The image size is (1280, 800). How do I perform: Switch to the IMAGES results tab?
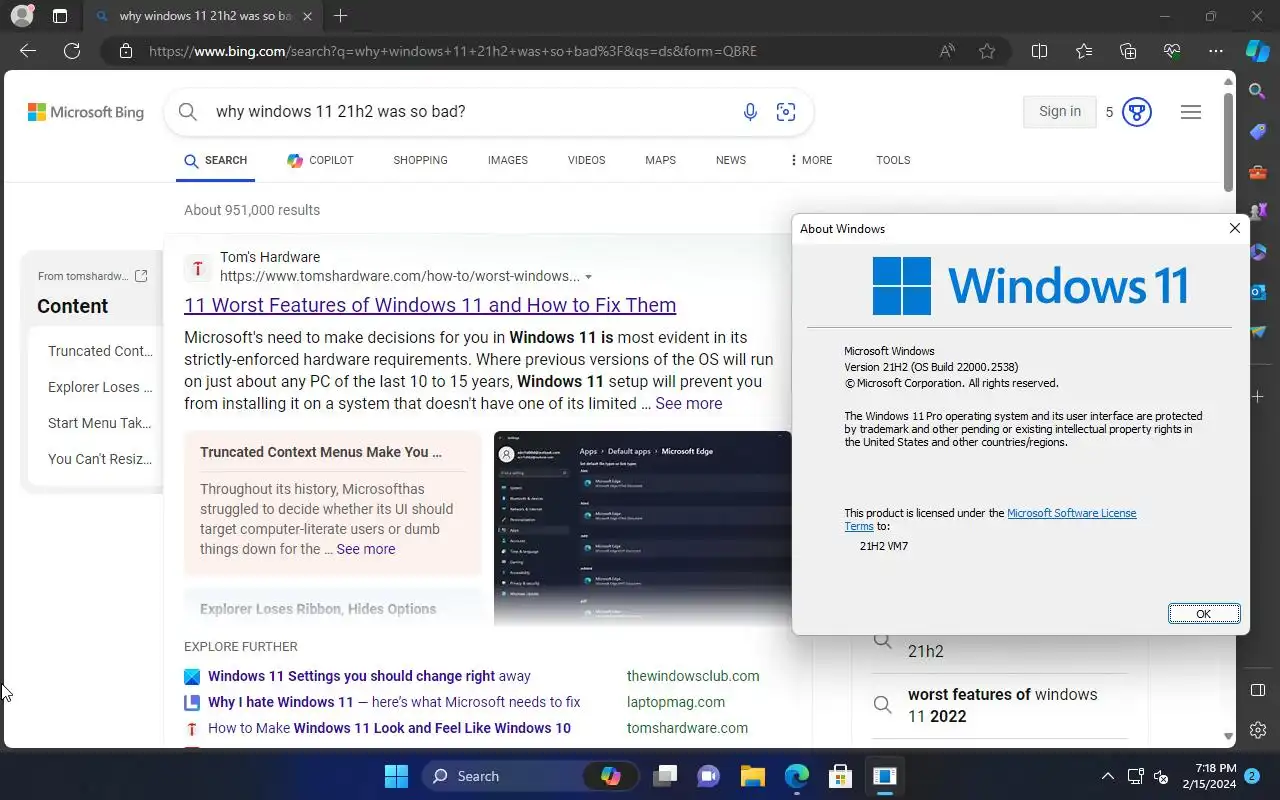[x=508, y=160]
